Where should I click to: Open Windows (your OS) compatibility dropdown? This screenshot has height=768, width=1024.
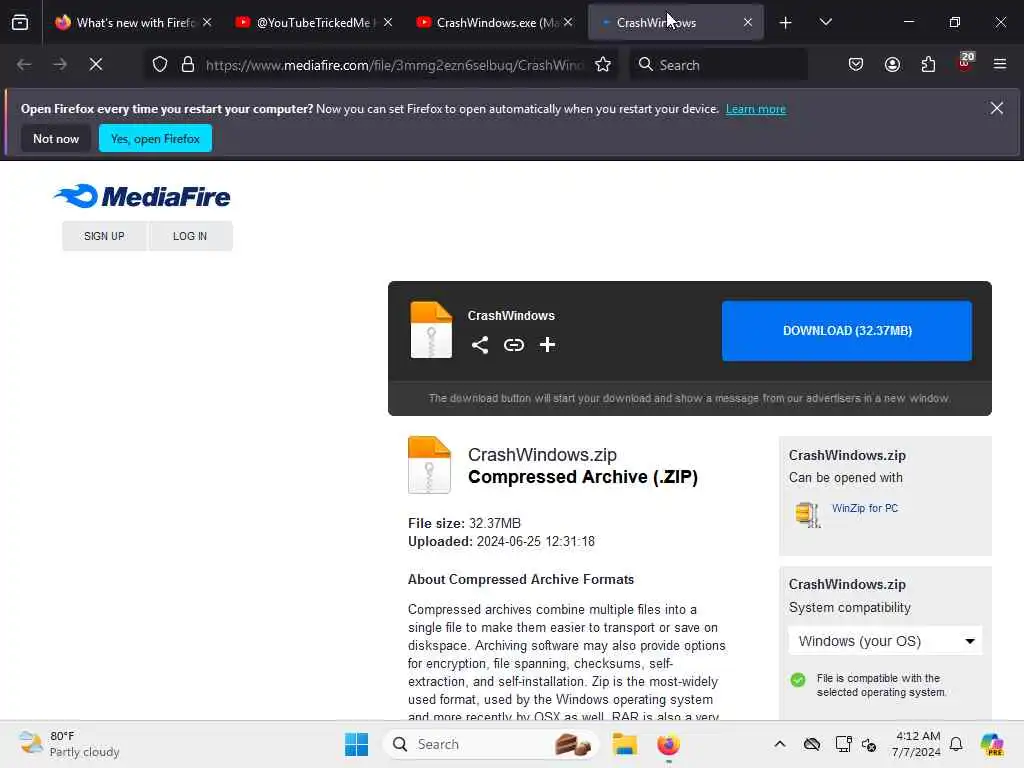885,641
